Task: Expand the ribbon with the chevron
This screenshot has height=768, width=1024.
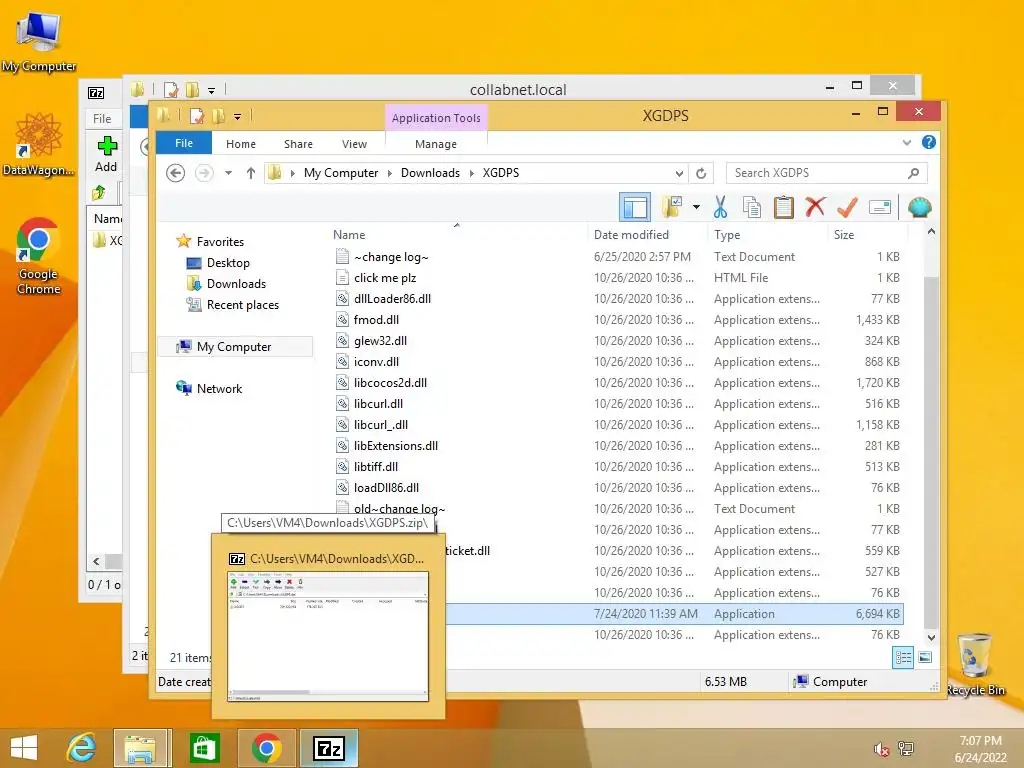Action: [x=906, y=142]
